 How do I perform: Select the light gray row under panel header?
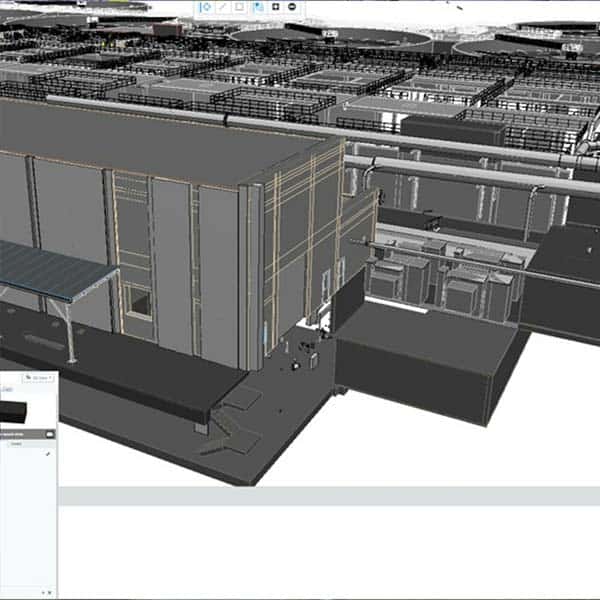[24, 445]
